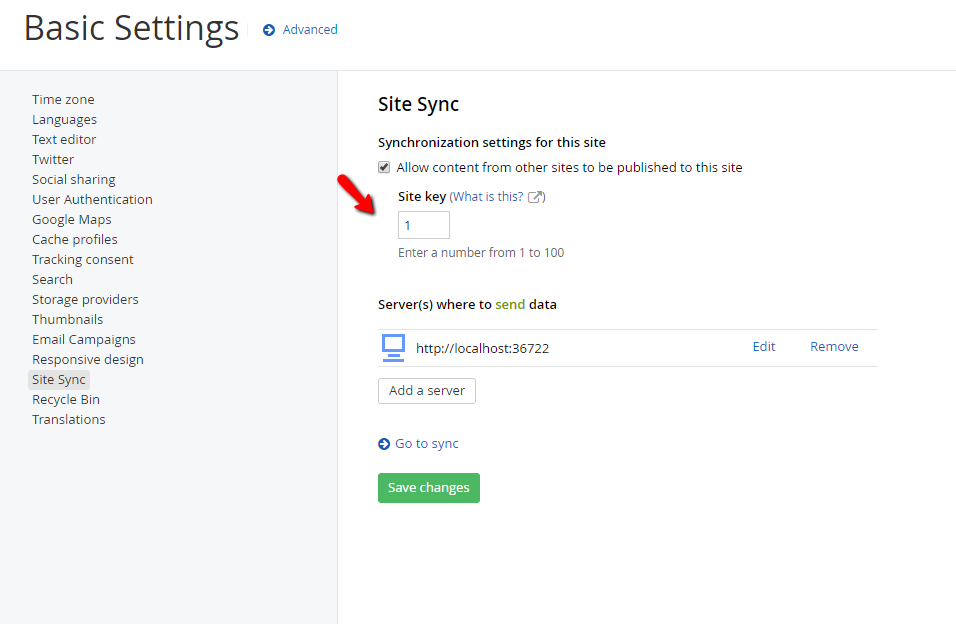Click the Save changes button
The width and height of the screenshot is (956, 624).
click(429, 488)
